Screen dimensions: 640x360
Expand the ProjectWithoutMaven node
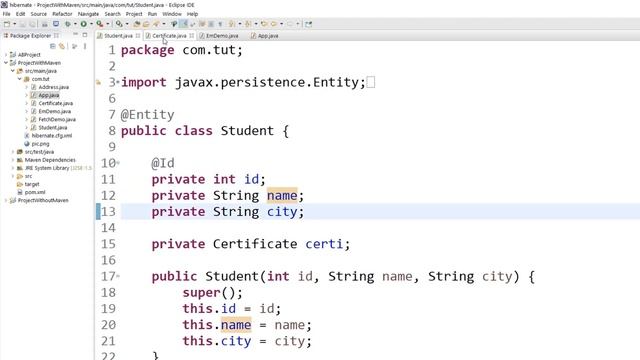(6, 200)
